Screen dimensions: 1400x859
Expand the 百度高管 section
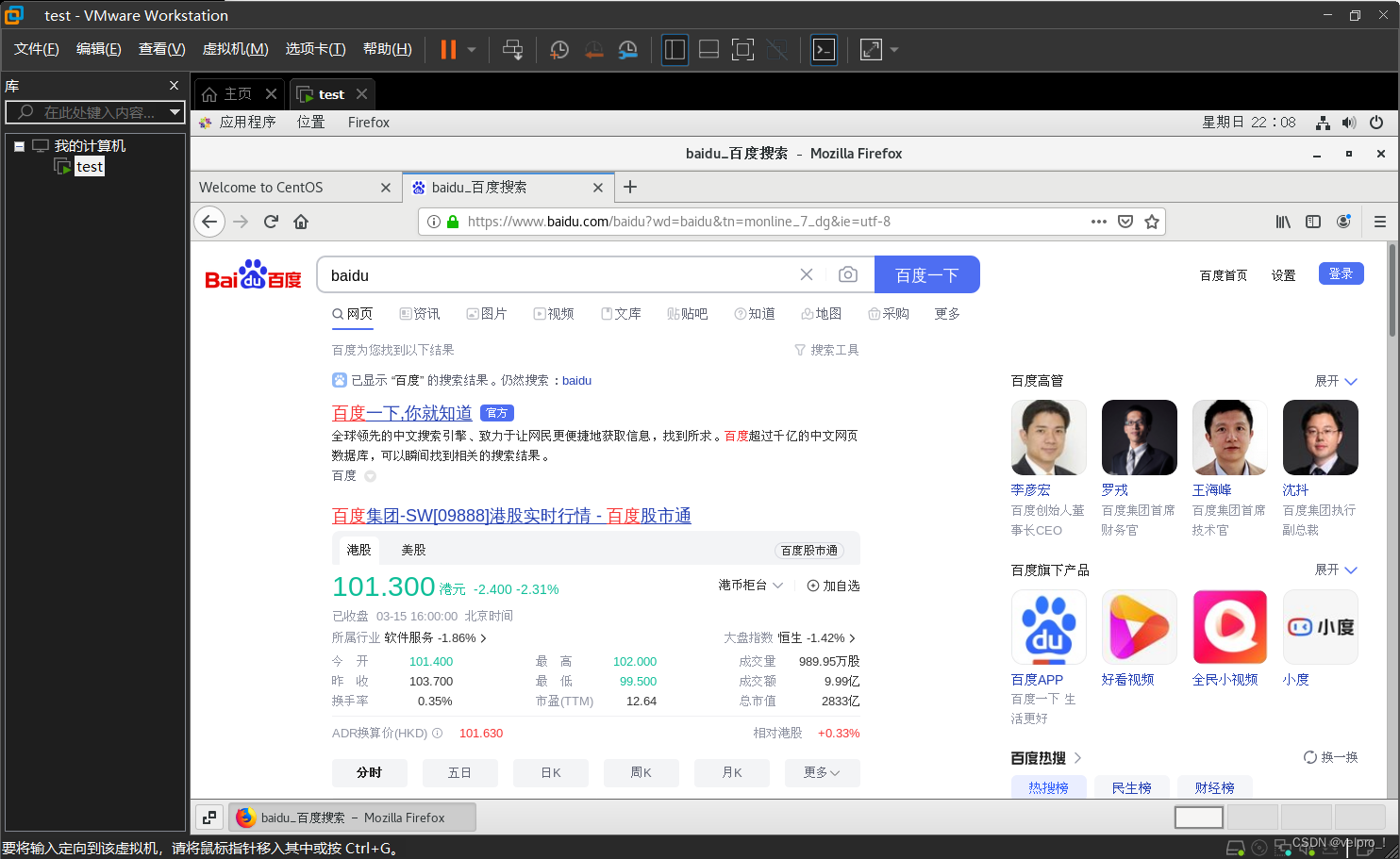click(x=1336, y=381)
